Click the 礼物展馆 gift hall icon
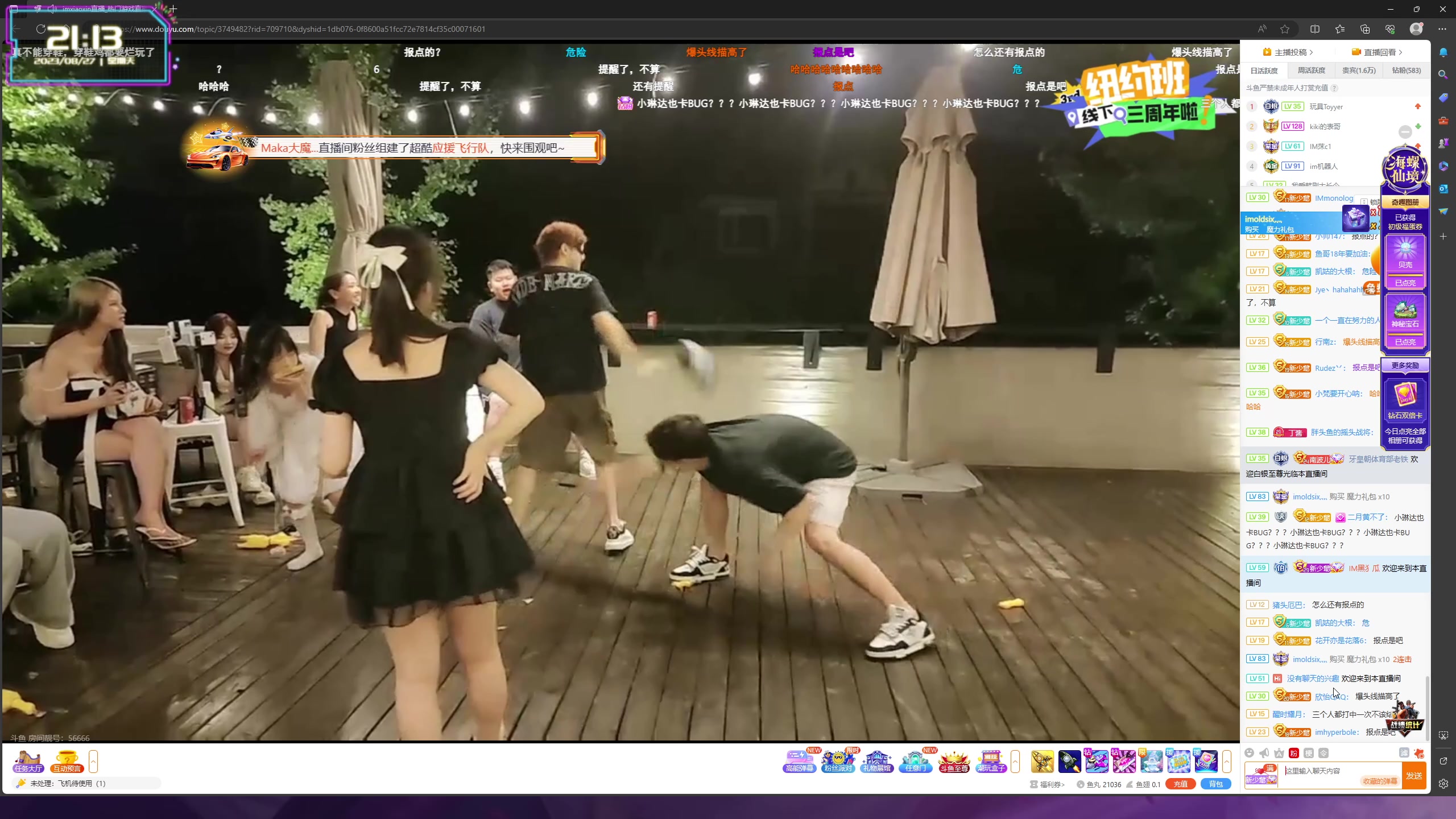Image resolution: width=1456 pixels, height=819 pixels. 877,761
